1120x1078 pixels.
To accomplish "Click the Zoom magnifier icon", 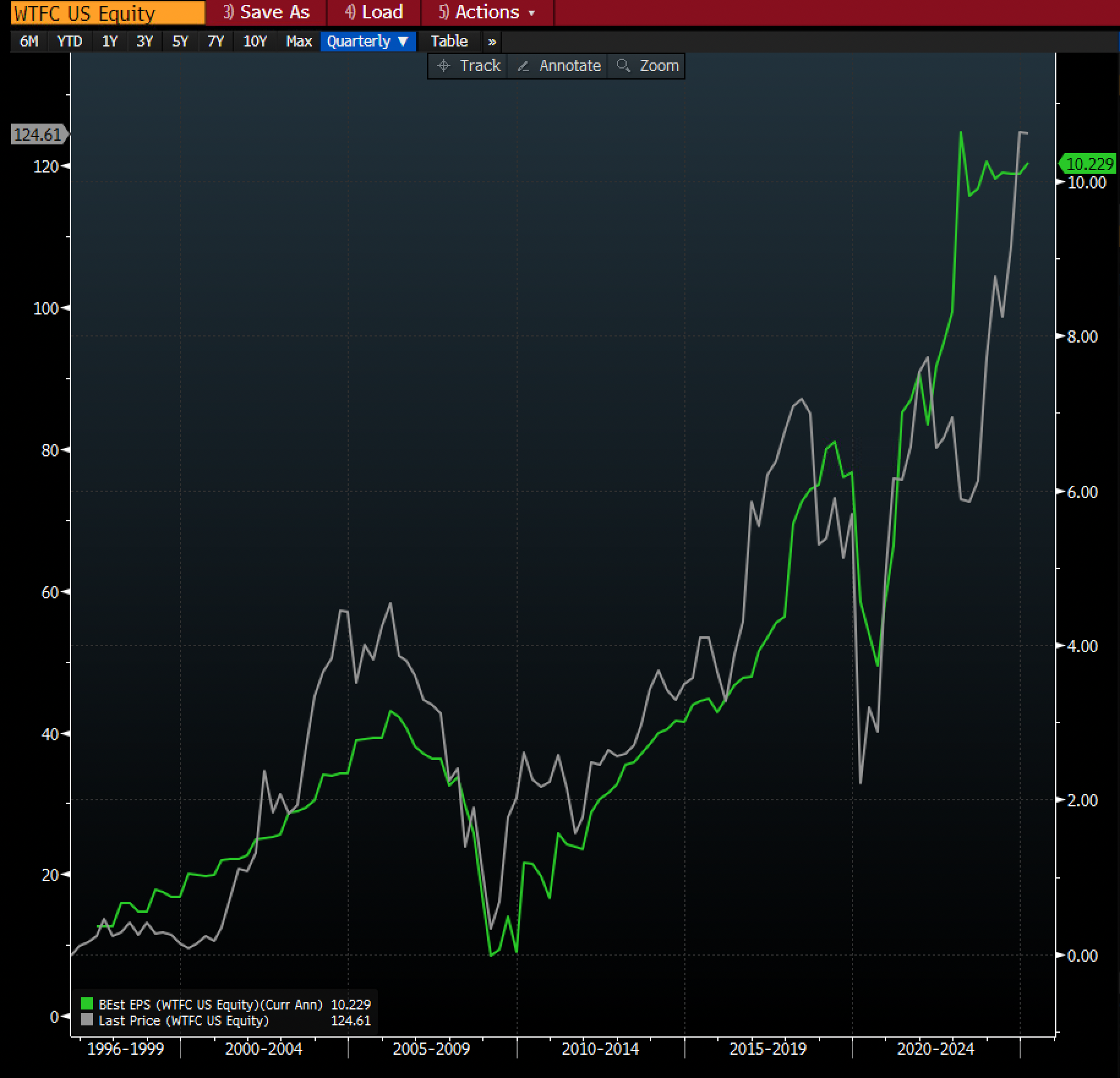I will pyautogui.click(x=624, y=65).
